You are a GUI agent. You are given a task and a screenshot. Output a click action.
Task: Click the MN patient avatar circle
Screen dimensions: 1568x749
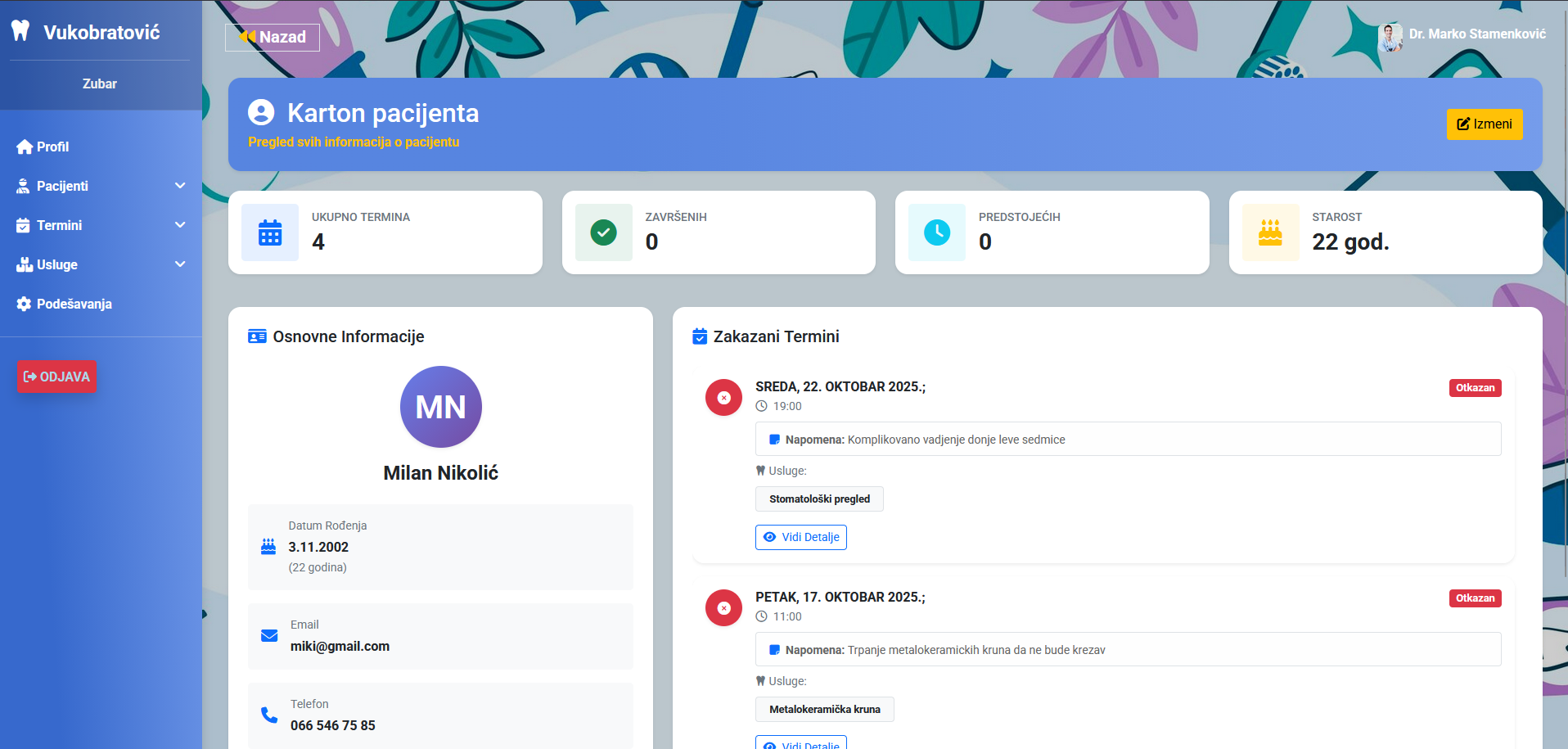pos(440,407)
